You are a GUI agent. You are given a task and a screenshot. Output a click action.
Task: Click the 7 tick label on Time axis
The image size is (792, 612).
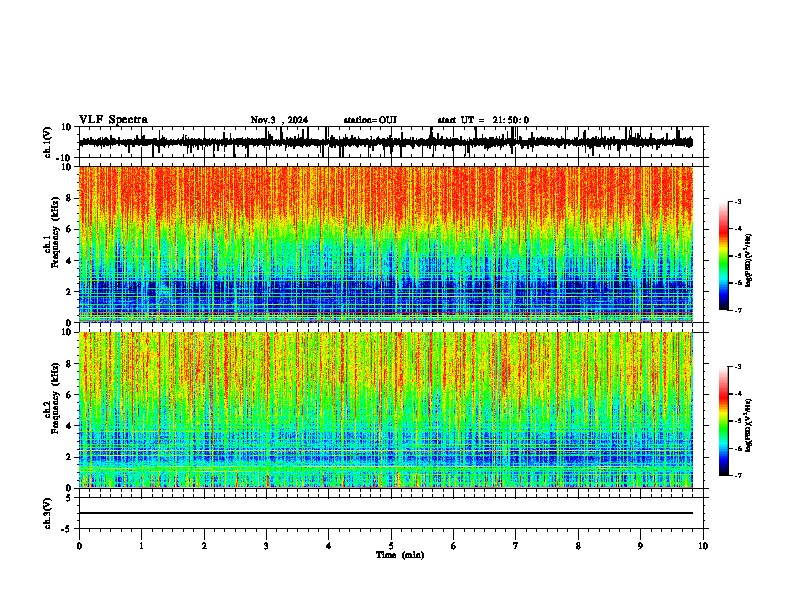tap(516, 546)
